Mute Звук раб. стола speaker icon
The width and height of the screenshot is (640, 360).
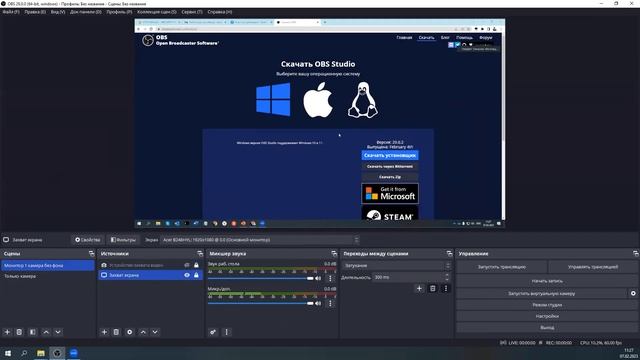point(318,278)
